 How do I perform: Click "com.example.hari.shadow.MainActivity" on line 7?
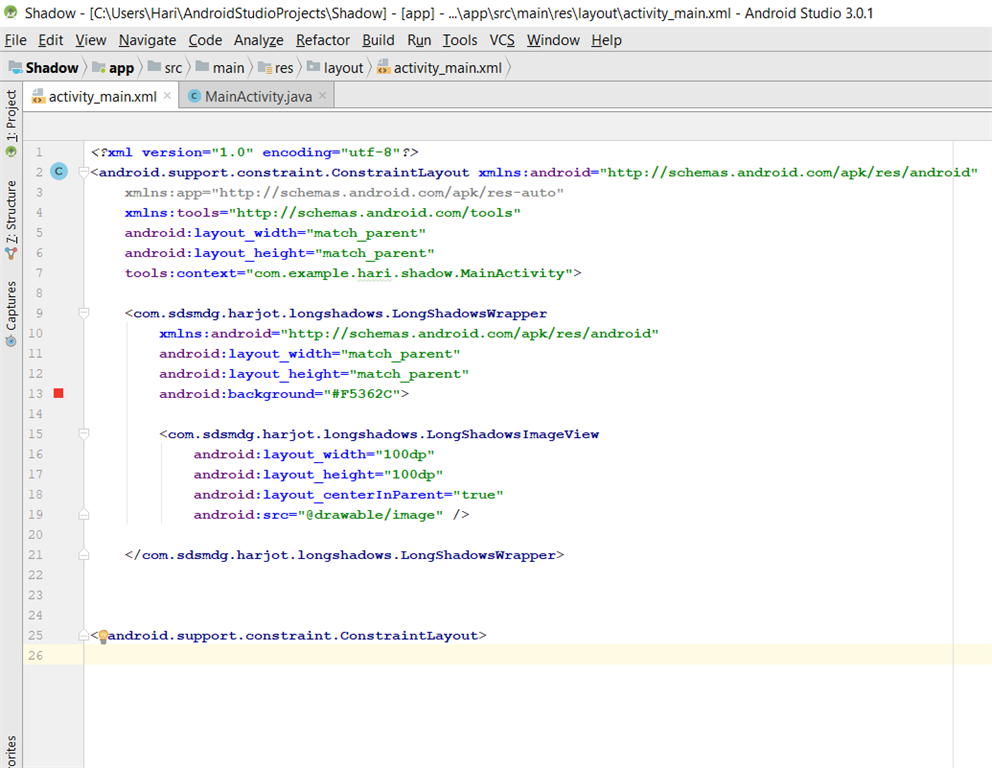409,273
